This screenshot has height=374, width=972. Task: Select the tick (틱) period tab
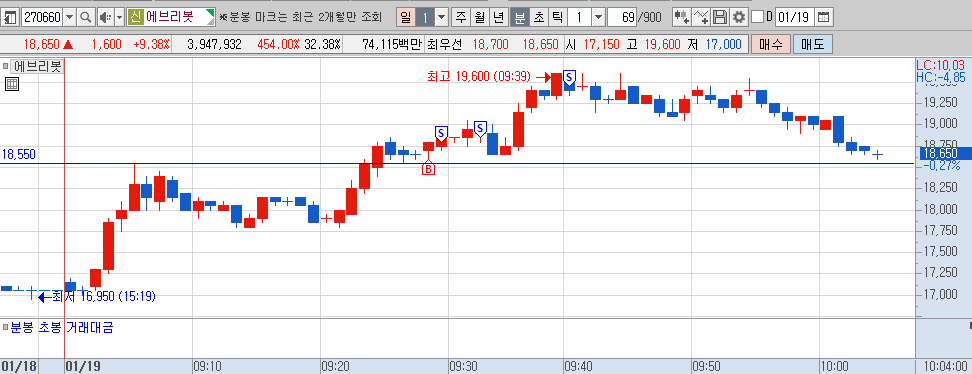tap(557, 17)
